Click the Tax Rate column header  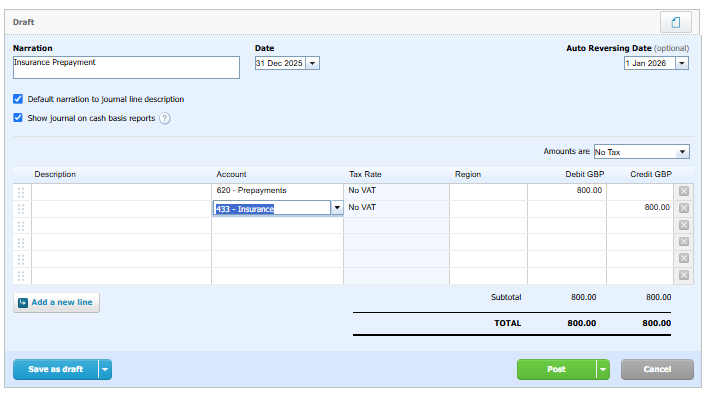pos(365,174)
